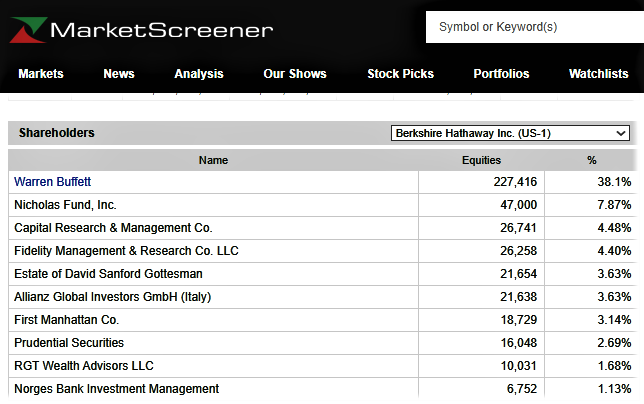Click the equities value 16,048
Viewport: 644px width, 404px height.
click(518, 343)
